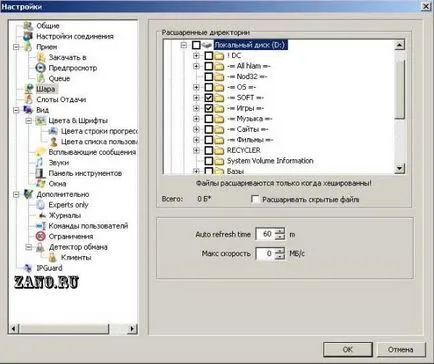Click the Experts only icon

point(40,205)
